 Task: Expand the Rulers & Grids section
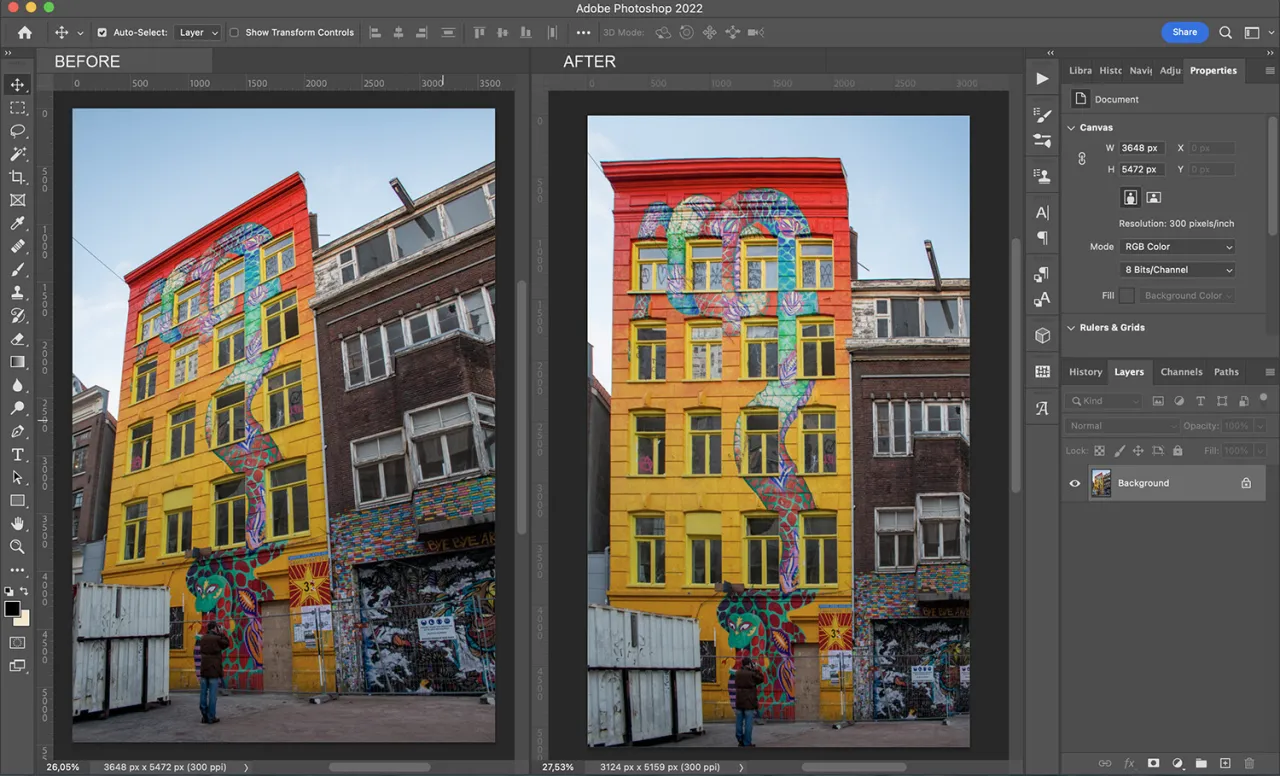tap(1071, 327)
